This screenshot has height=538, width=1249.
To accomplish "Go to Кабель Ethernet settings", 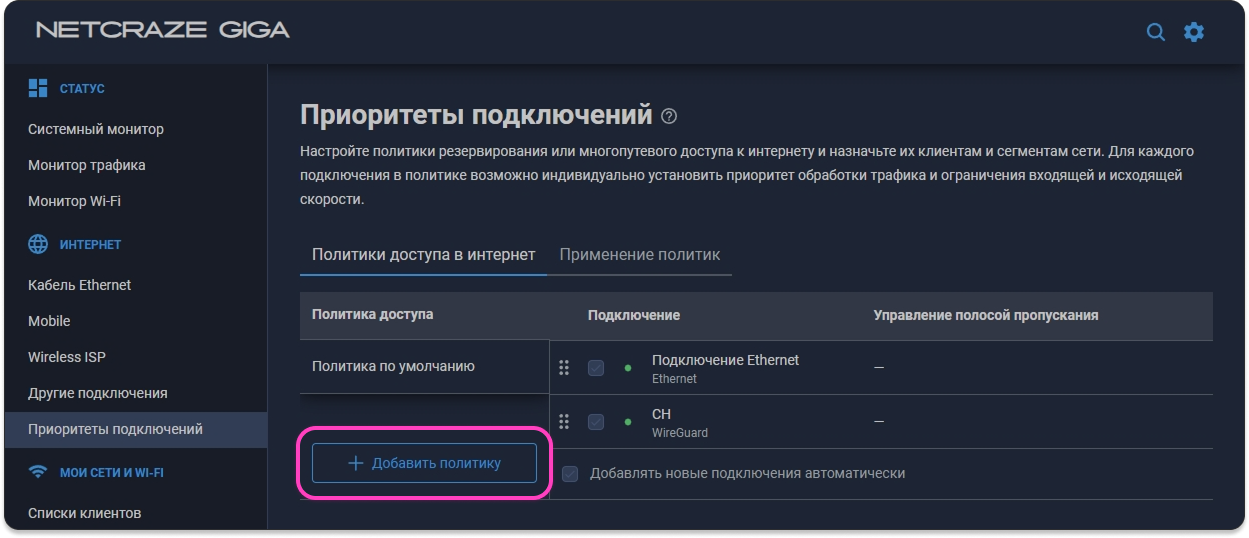I will point(80,285).
